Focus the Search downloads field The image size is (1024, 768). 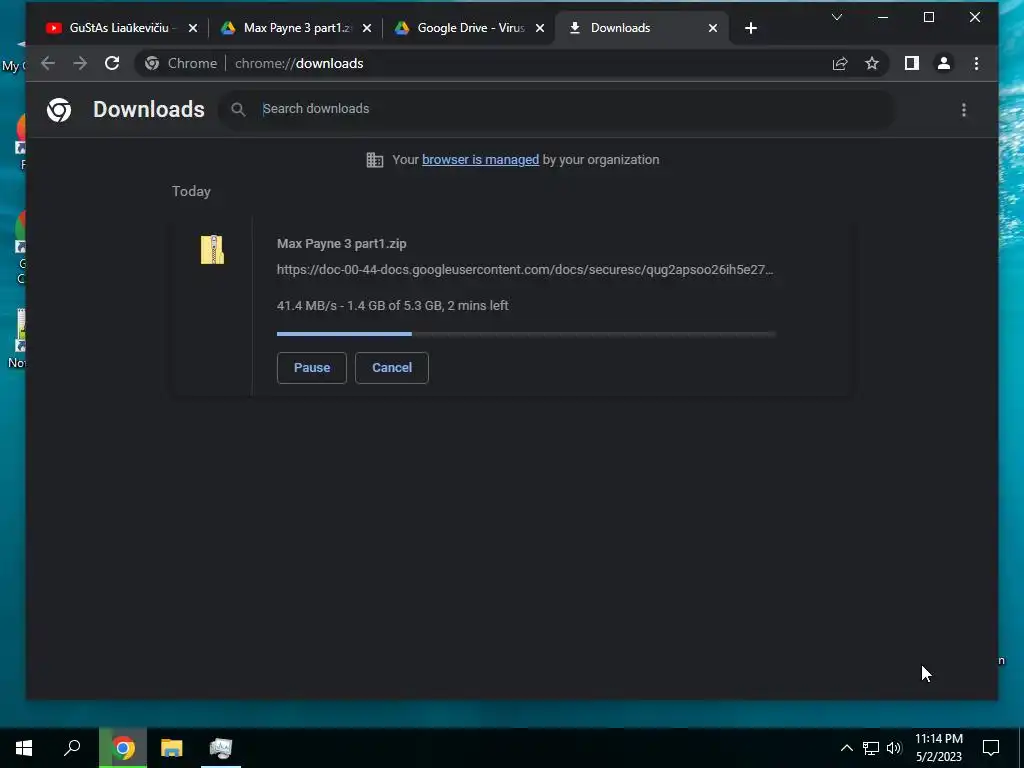556,109
